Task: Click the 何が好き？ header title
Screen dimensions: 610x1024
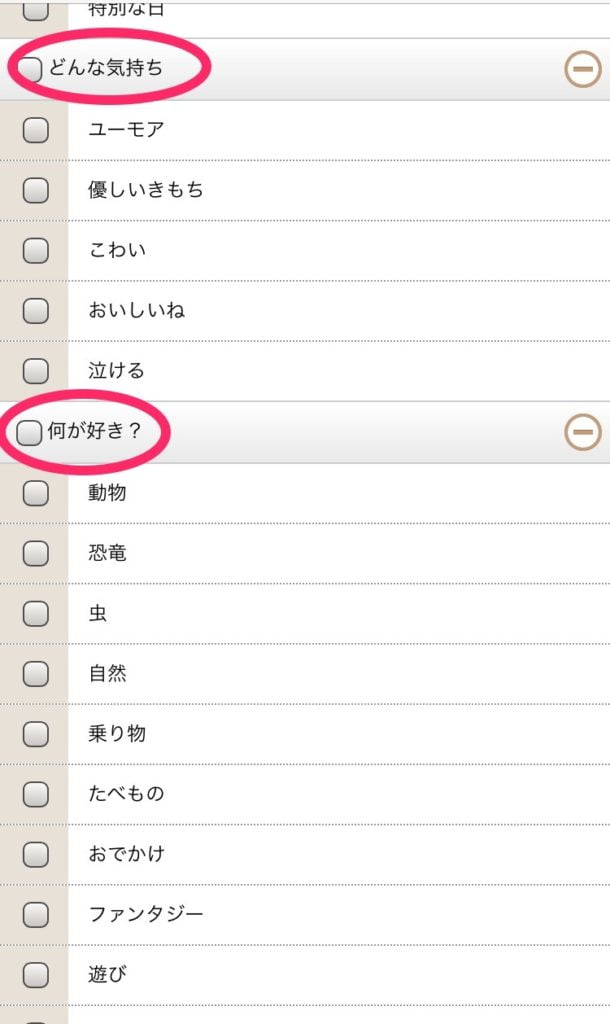Action: click(x=95, y=430)
